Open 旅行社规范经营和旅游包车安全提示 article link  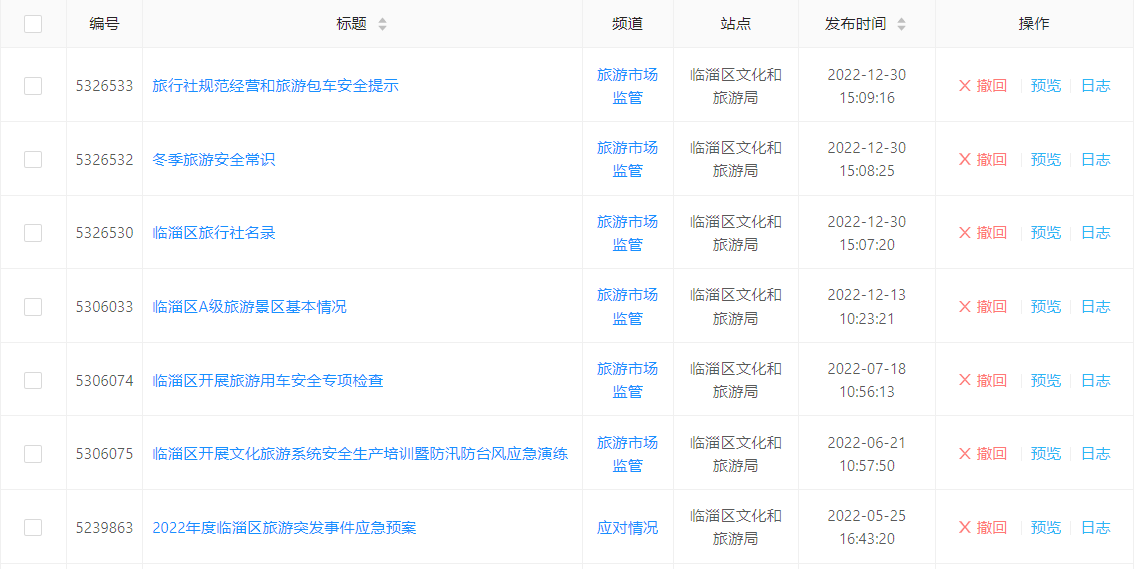(275, 86)
